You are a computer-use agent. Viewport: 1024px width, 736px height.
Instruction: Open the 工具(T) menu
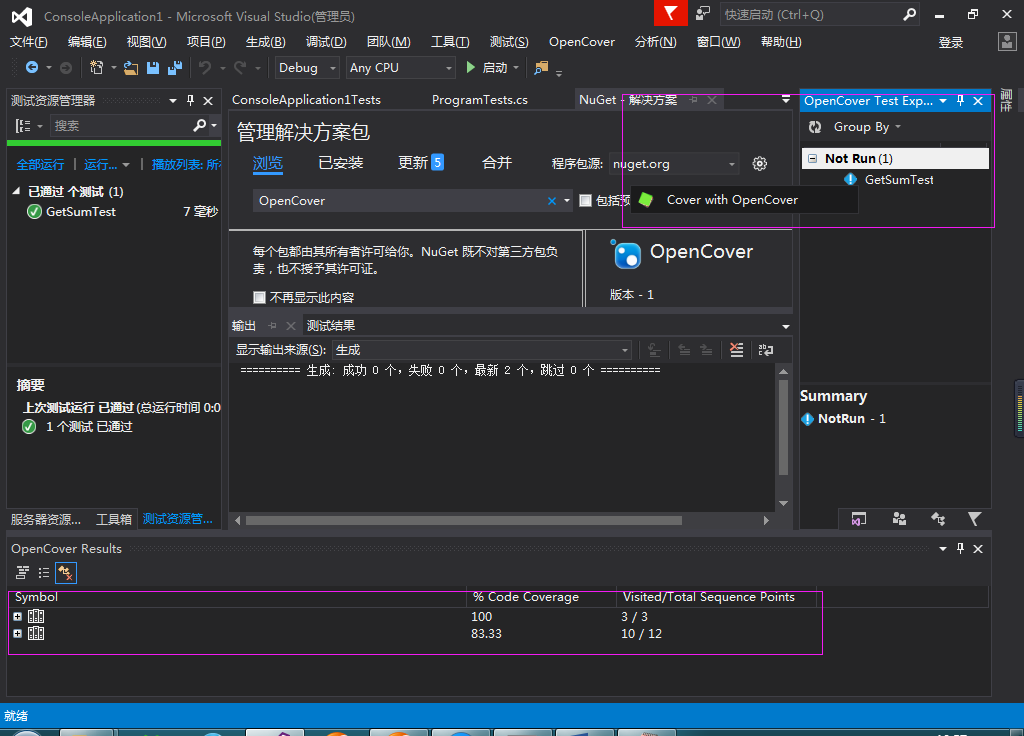tap(450, 42)
